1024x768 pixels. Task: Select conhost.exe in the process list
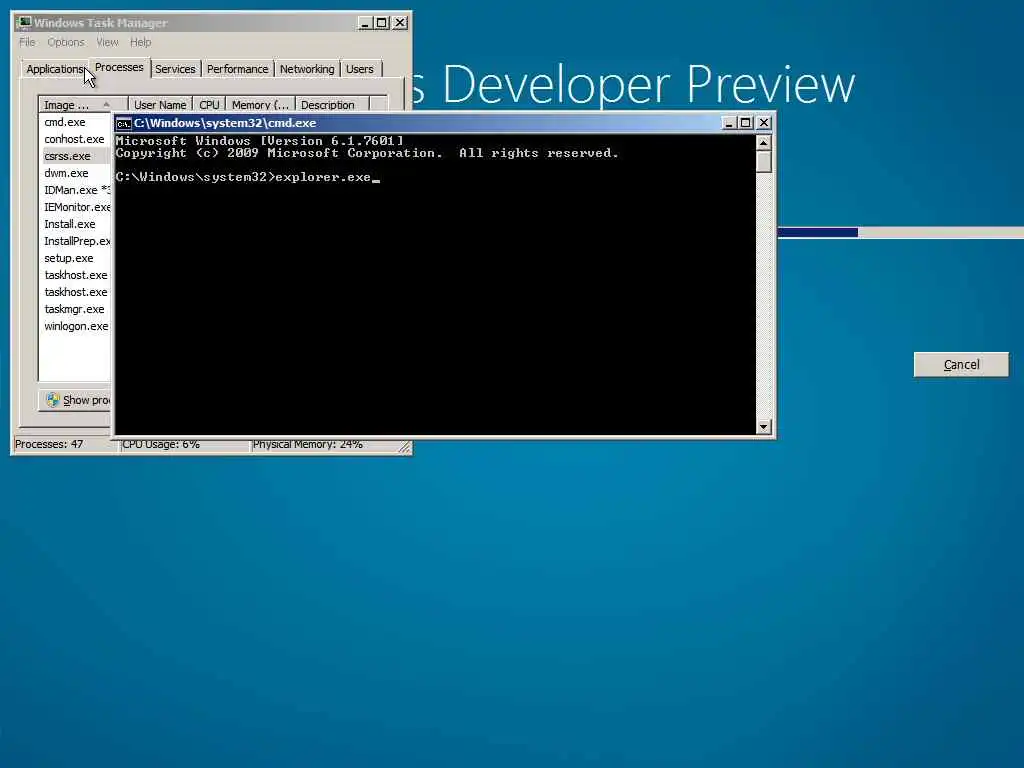coord(74,139)
